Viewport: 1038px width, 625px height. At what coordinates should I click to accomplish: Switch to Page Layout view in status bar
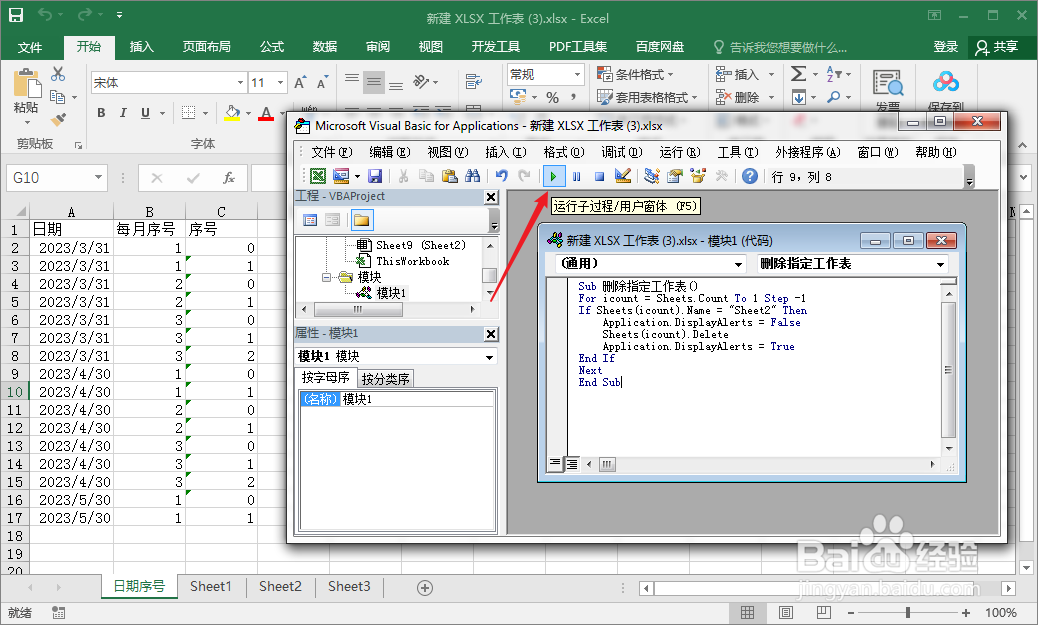(786, 612)
